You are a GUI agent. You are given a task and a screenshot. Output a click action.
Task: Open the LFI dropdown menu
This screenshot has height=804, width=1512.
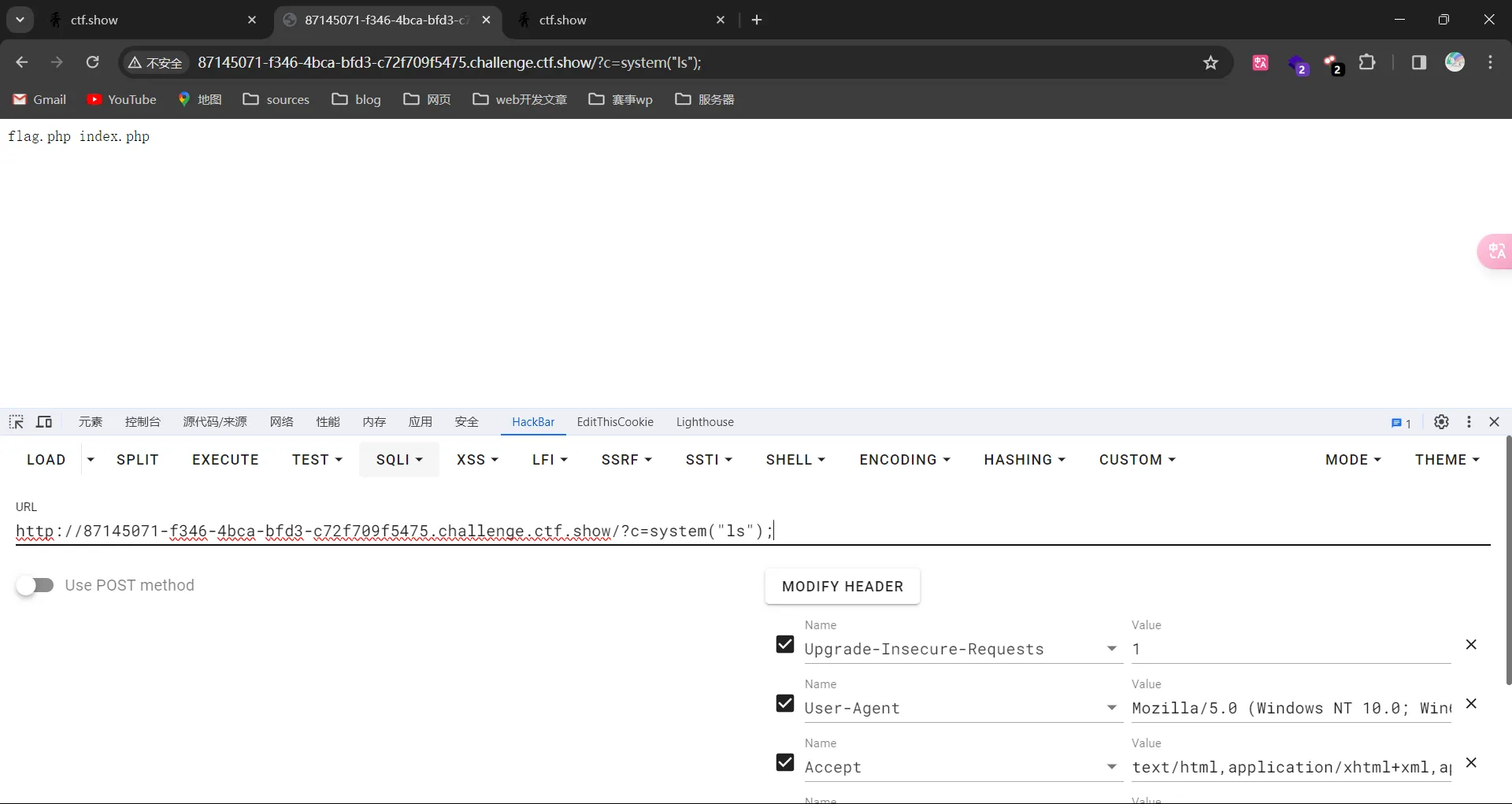coord(550,460)
